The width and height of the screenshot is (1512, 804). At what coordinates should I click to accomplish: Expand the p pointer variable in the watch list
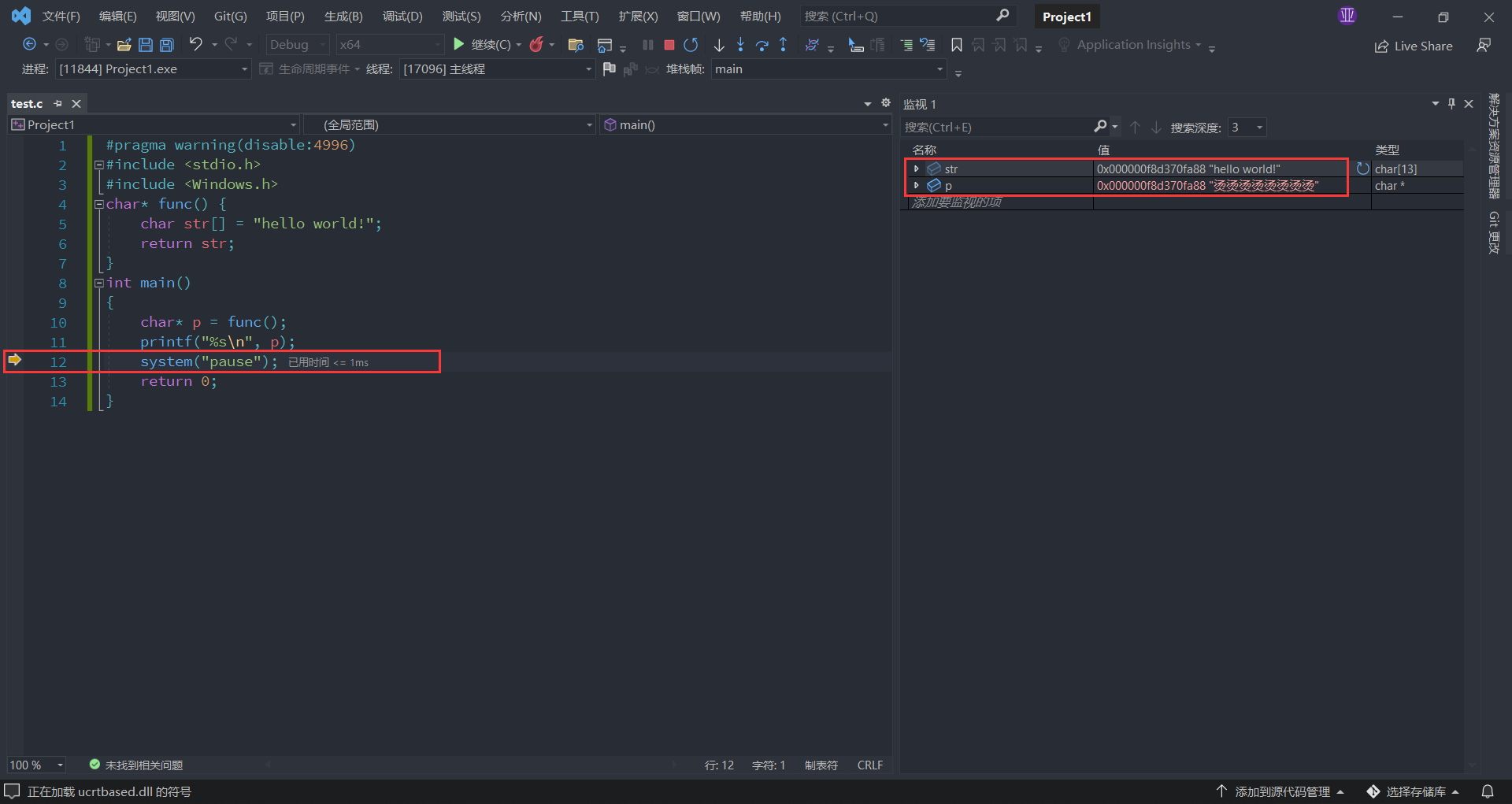point(916,186)
